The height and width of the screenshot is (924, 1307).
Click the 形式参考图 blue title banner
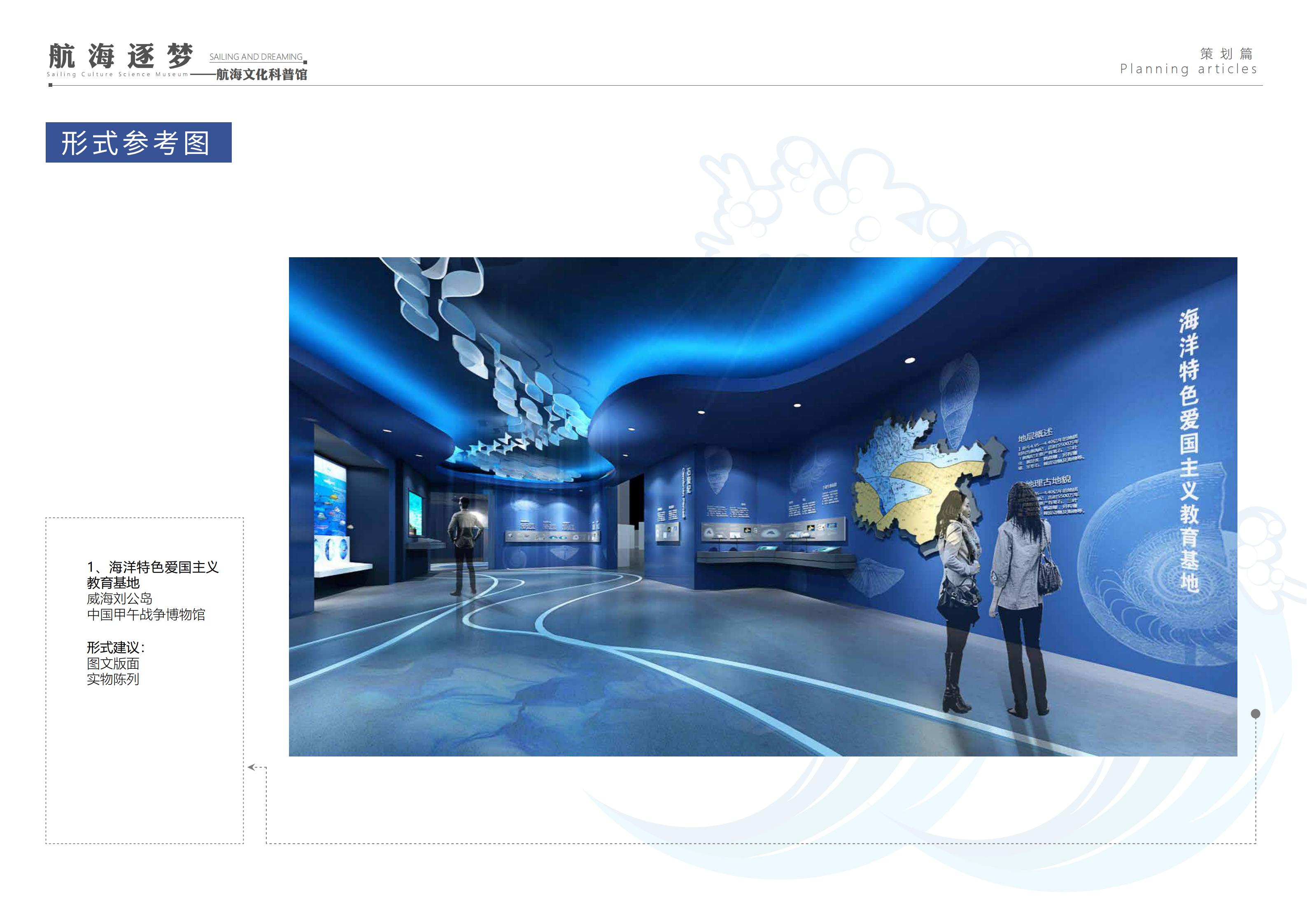coord(138,142)
